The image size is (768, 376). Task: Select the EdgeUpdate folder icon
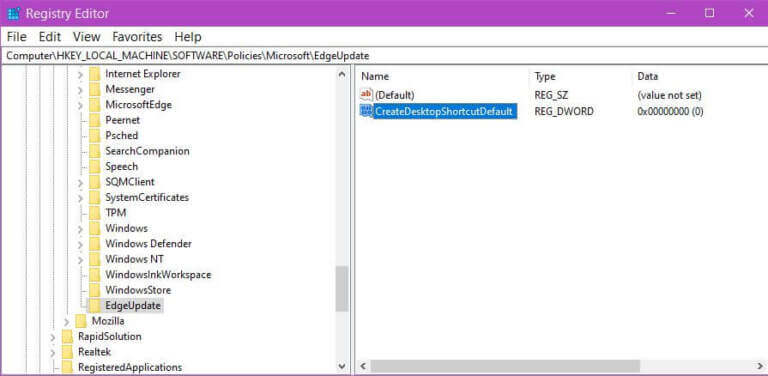click(95, 306)
